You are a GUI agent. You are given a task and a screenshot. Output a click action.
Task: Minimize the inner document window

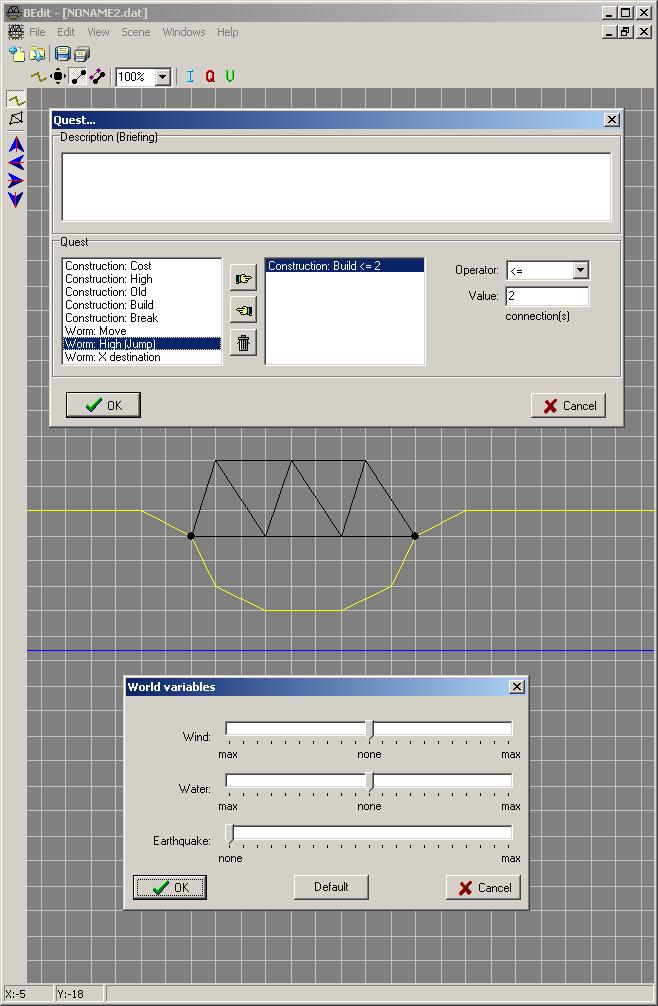[610, 32]
